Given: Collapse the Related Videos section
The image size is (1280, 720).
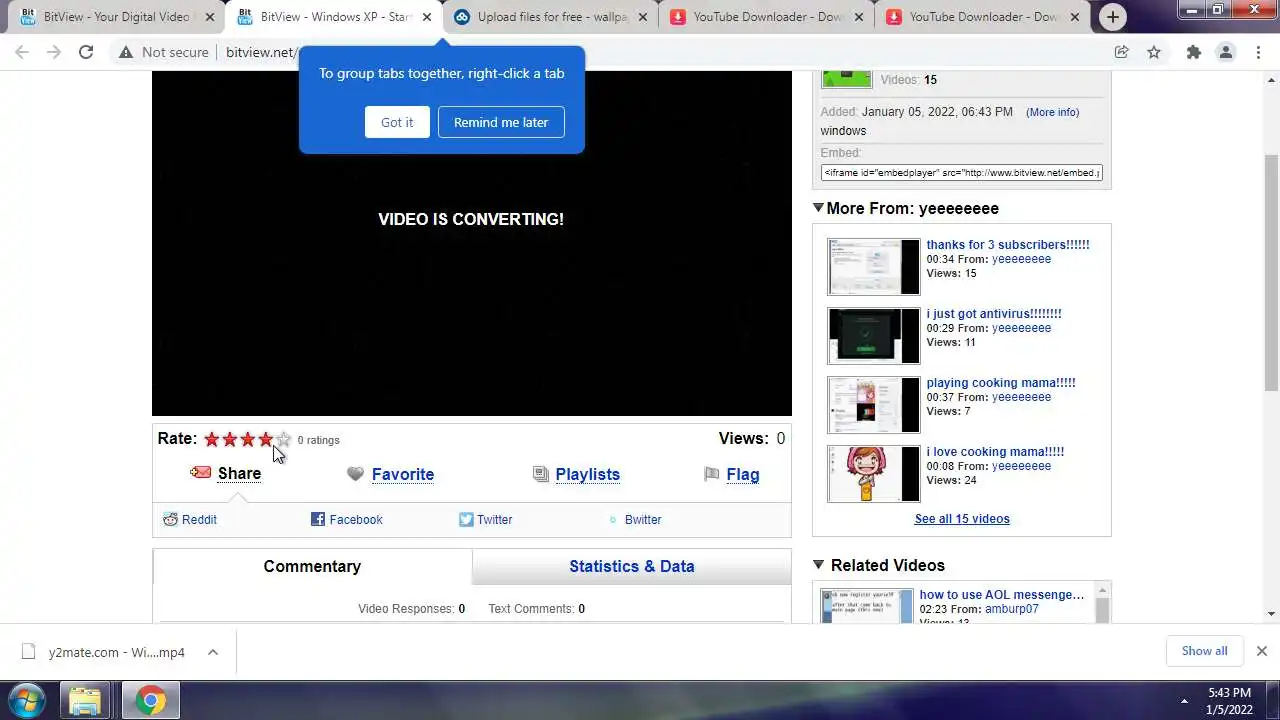Looking at the screenshot, I should pos(818,565).
